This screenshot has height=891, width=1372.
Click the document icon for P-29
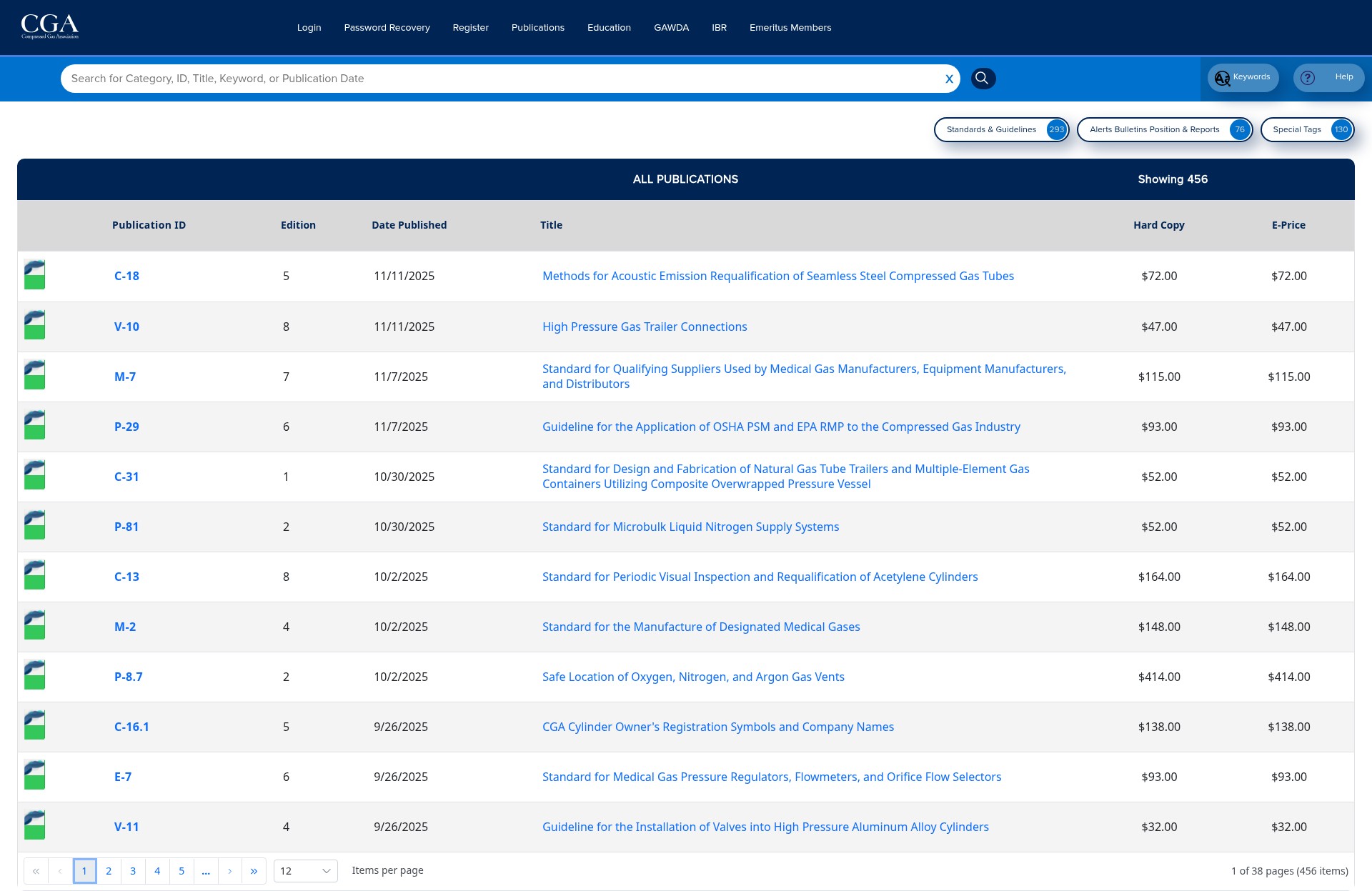tap(34, 425)
